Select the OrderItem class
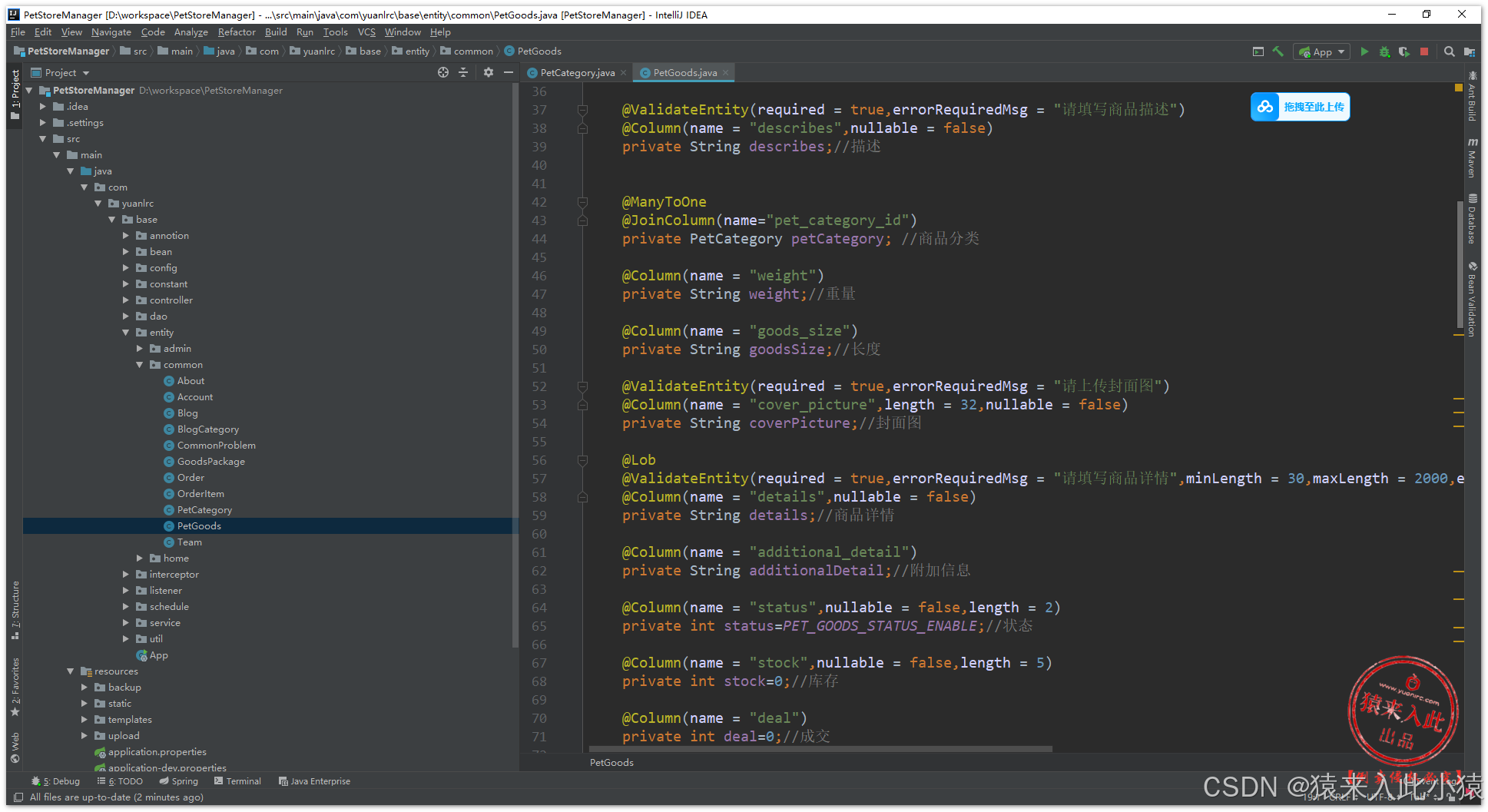The height and width of the screenshot is (812, 1488). [x=200, y=494]
